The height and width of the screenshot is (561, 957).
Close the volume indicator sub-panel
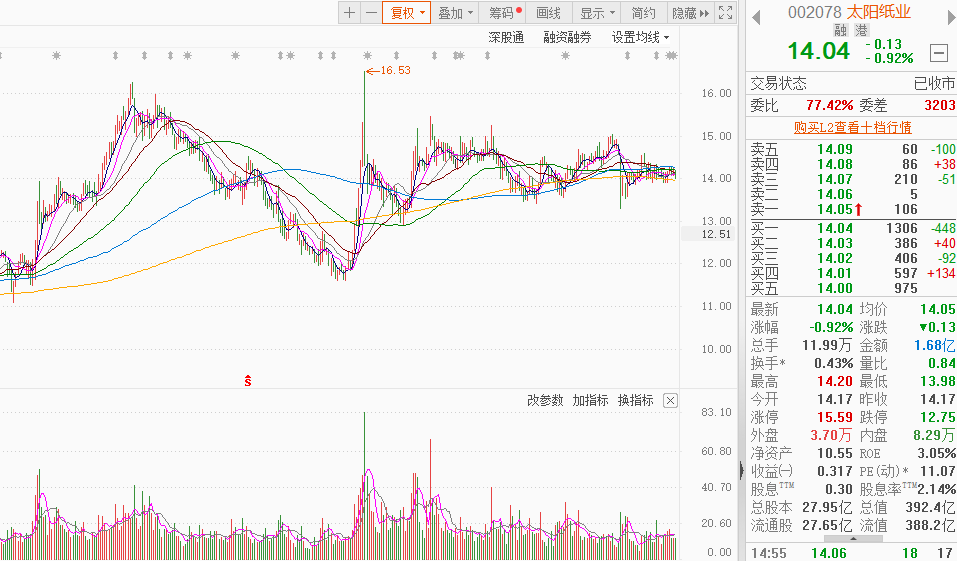click(x=670, y=400)
